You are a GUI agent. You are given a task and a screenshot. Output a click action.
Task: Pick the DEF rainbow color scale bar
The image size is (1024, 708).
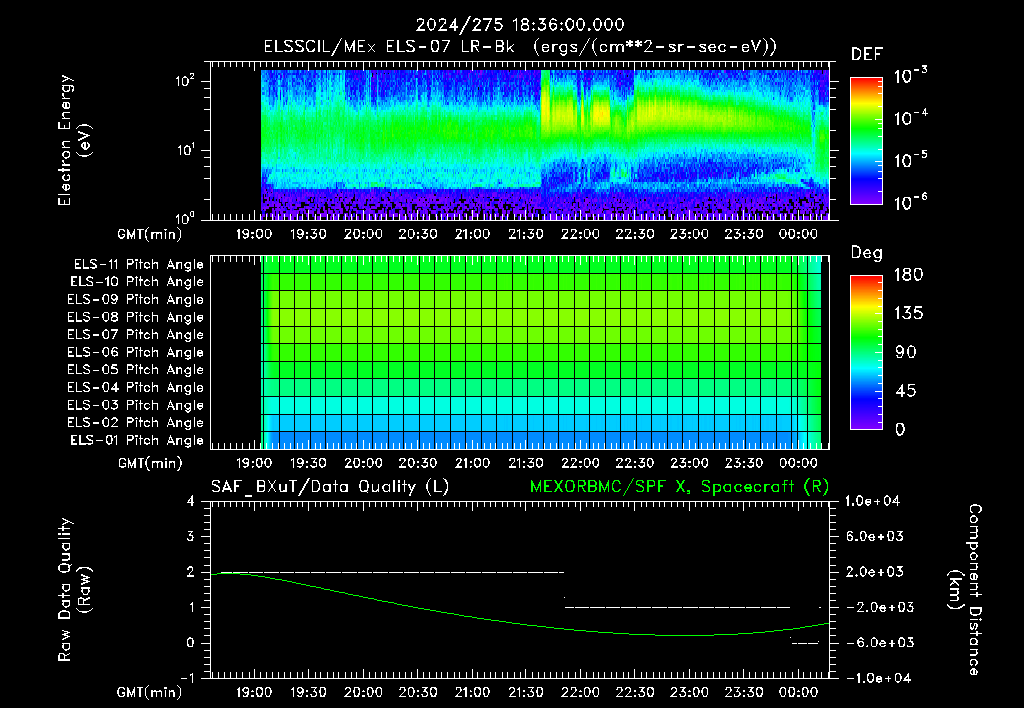pyautogui.click(x=866, y=141)
